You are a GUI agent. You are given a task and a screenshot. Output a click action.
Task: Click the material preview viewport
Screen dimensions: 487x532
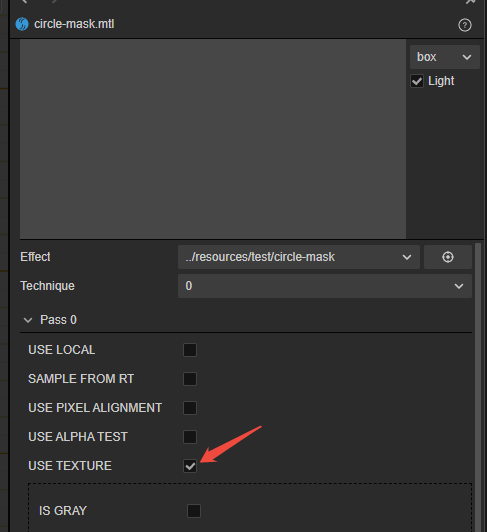coord(213,139)
